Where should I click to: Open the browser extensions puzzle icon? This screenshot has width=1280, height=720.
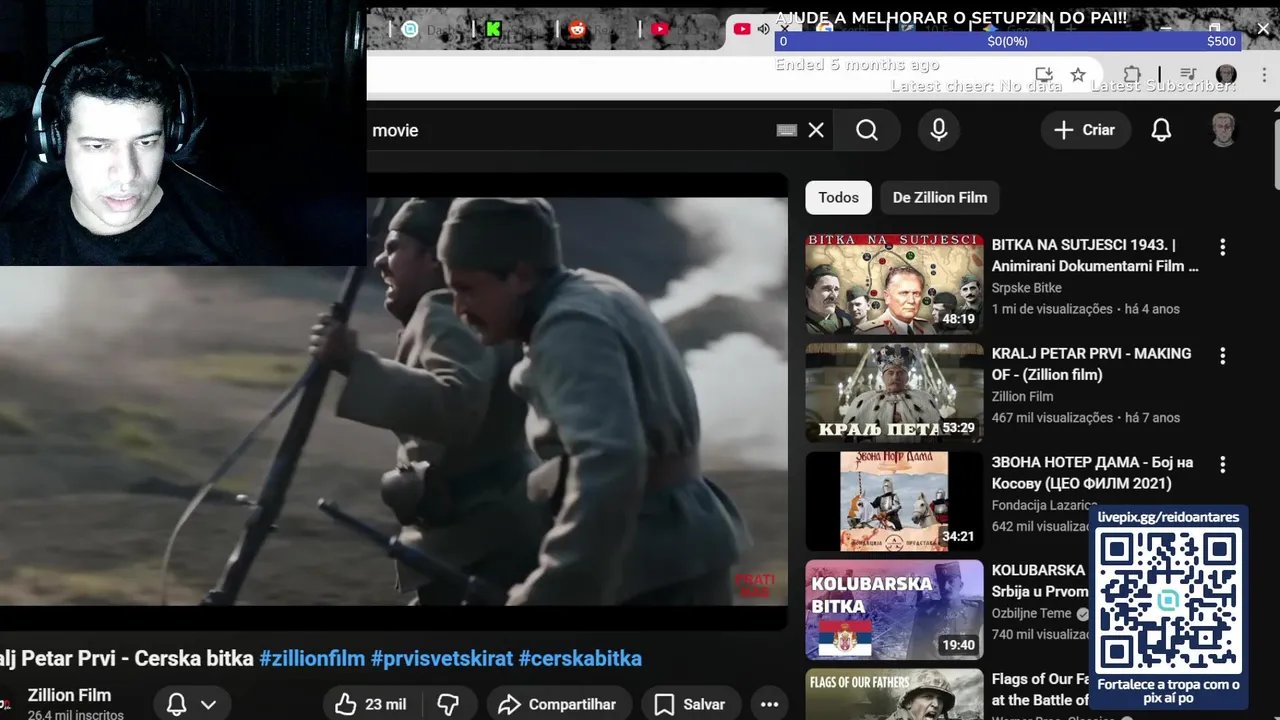tap(1132, 75)
